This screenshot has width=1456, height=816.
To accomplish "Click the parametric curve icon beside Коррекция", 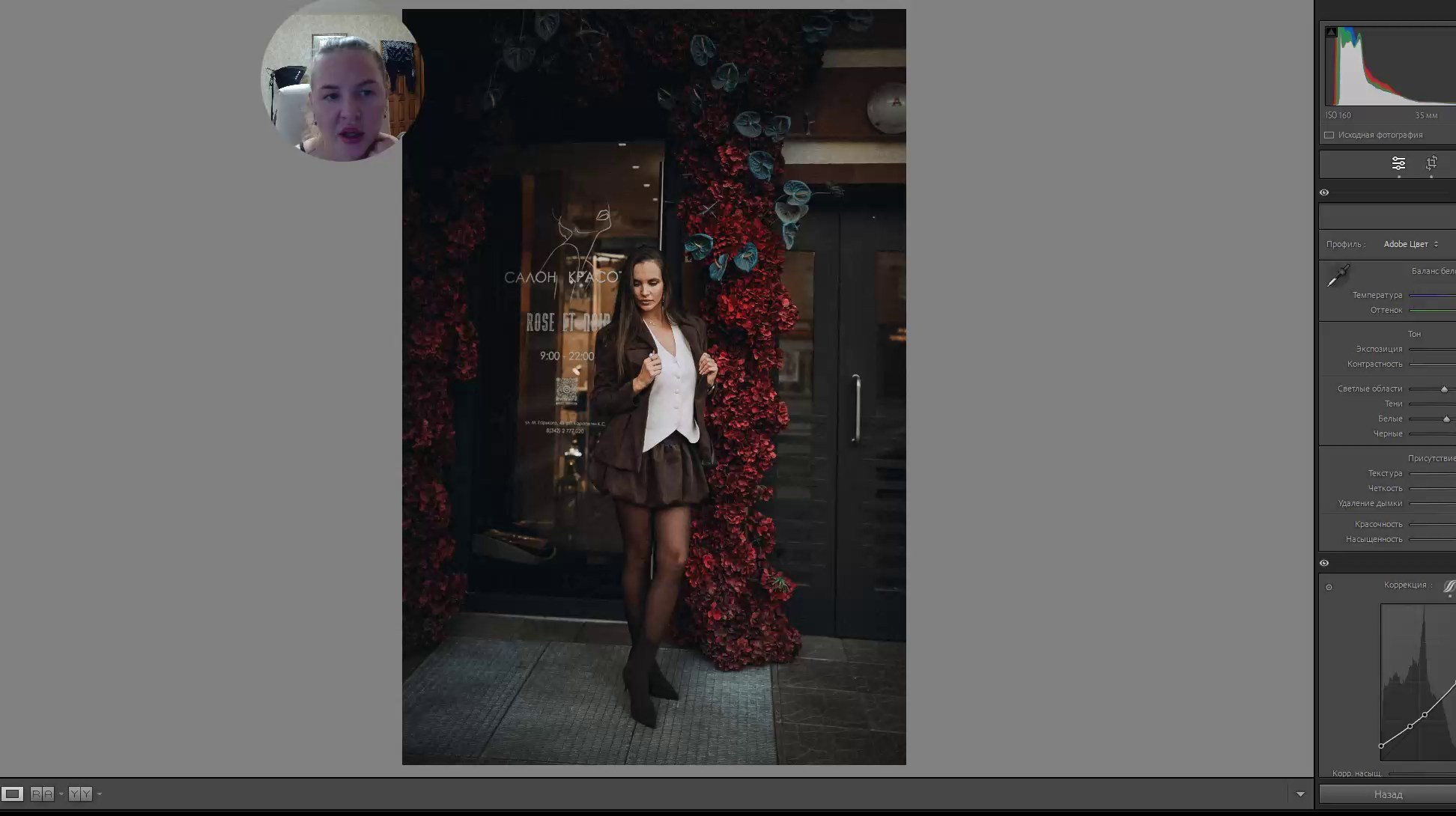I will (x=1449, y=586).
